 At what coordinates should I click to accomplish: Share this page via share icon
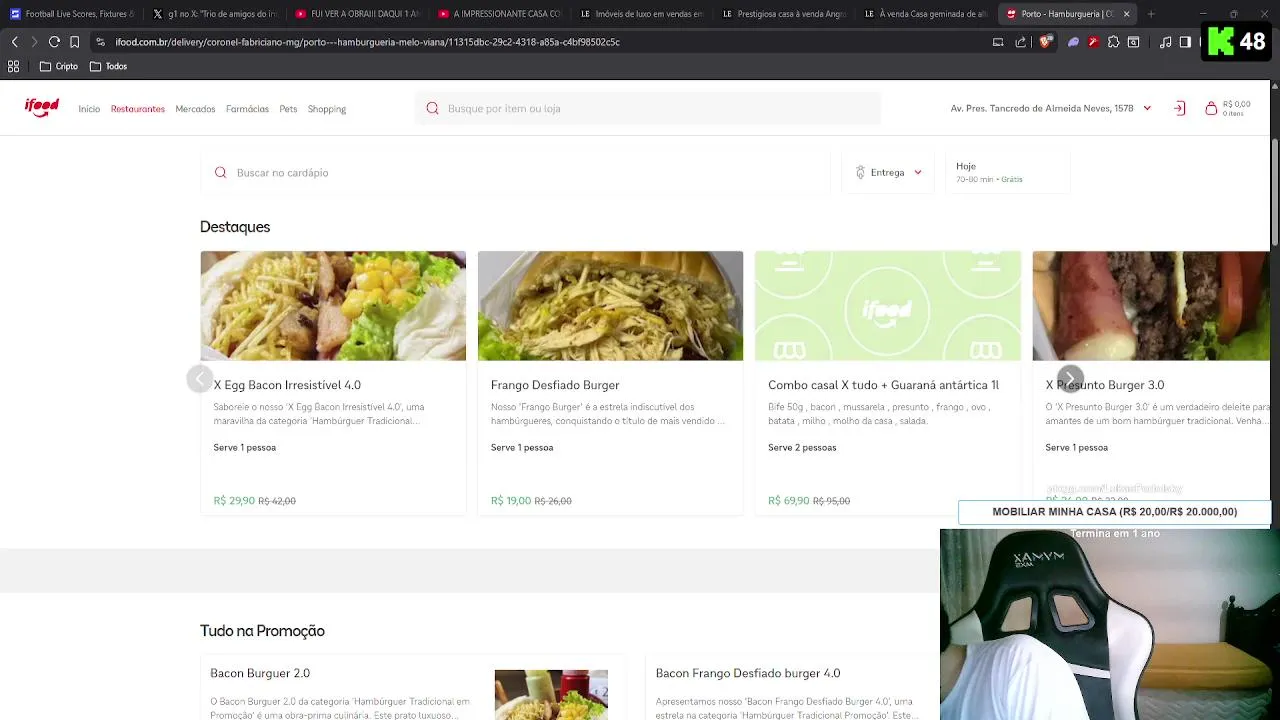pyautogui.click(x=1020, y=42)
